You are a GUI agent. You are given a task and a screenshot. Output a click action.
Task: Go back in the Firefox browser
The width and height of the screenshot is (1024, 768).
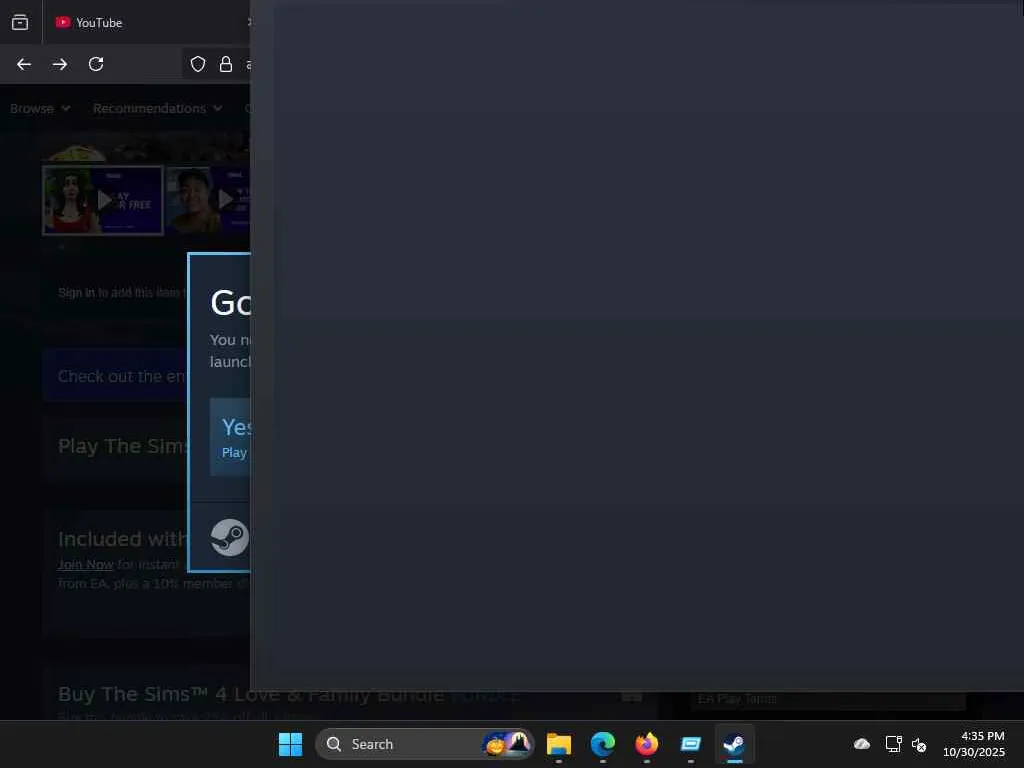point(24,64)
